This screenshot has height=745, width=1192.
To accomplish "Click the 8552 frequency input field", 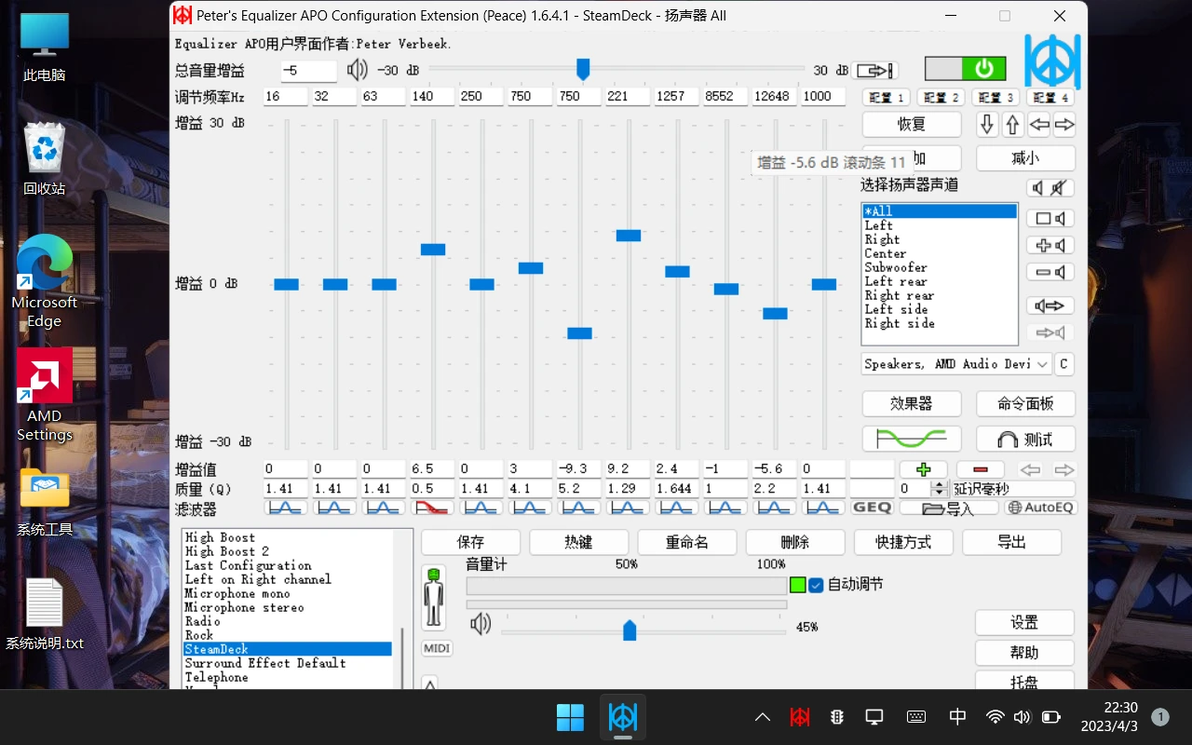I will [x=725, y=97].
